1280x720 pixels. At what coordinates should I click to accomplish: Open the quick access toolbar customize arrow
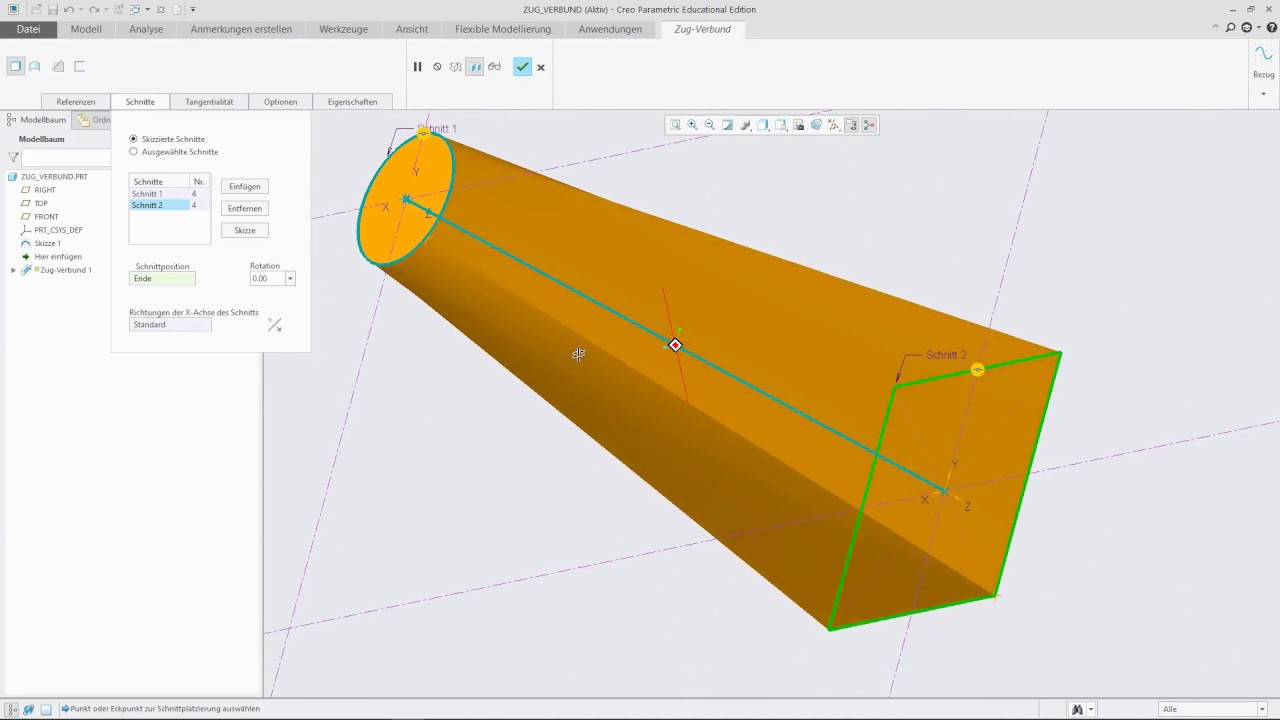193,9
